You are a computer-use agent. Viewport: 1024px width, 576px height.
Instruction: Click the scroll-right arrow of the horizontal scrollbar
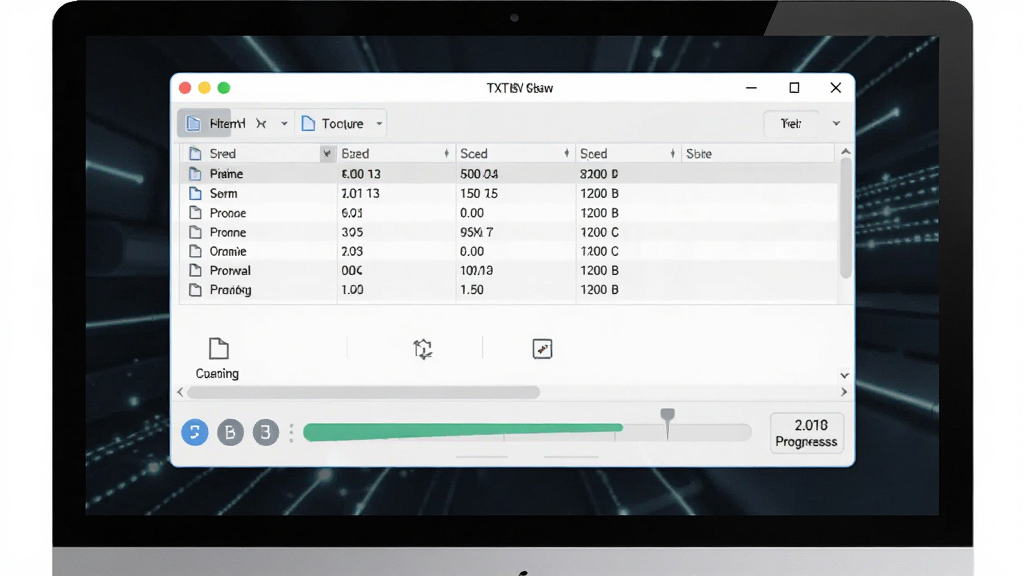tap(844, 392)
